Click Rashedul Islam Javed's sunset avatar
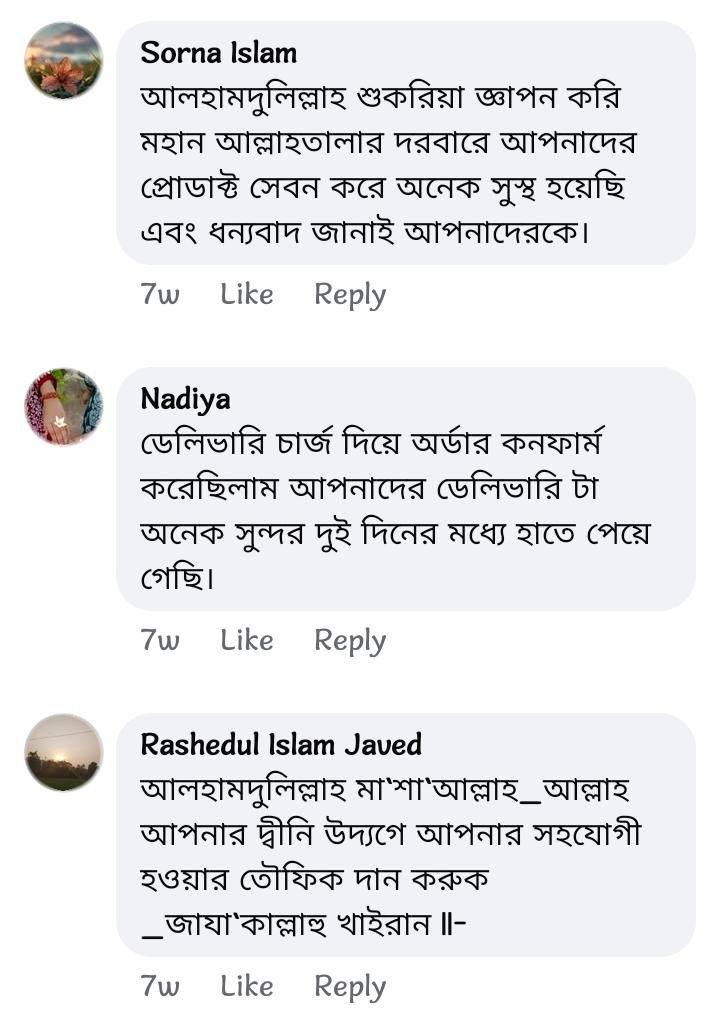The width and height of the screenshot is (720, 1012). (x=63, y=752)
